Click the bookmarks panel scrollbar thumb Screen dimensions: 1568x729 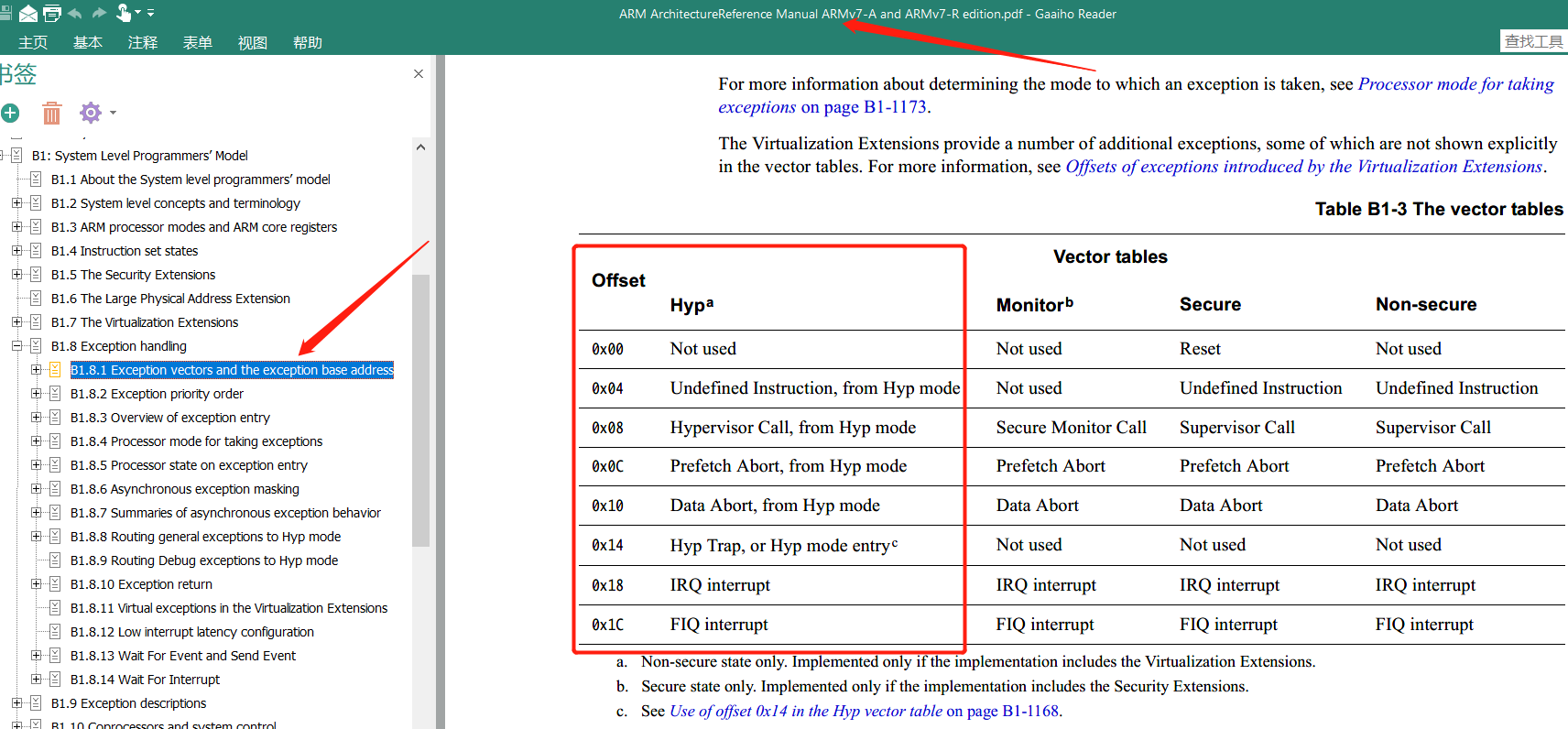[x=420, y=410]
